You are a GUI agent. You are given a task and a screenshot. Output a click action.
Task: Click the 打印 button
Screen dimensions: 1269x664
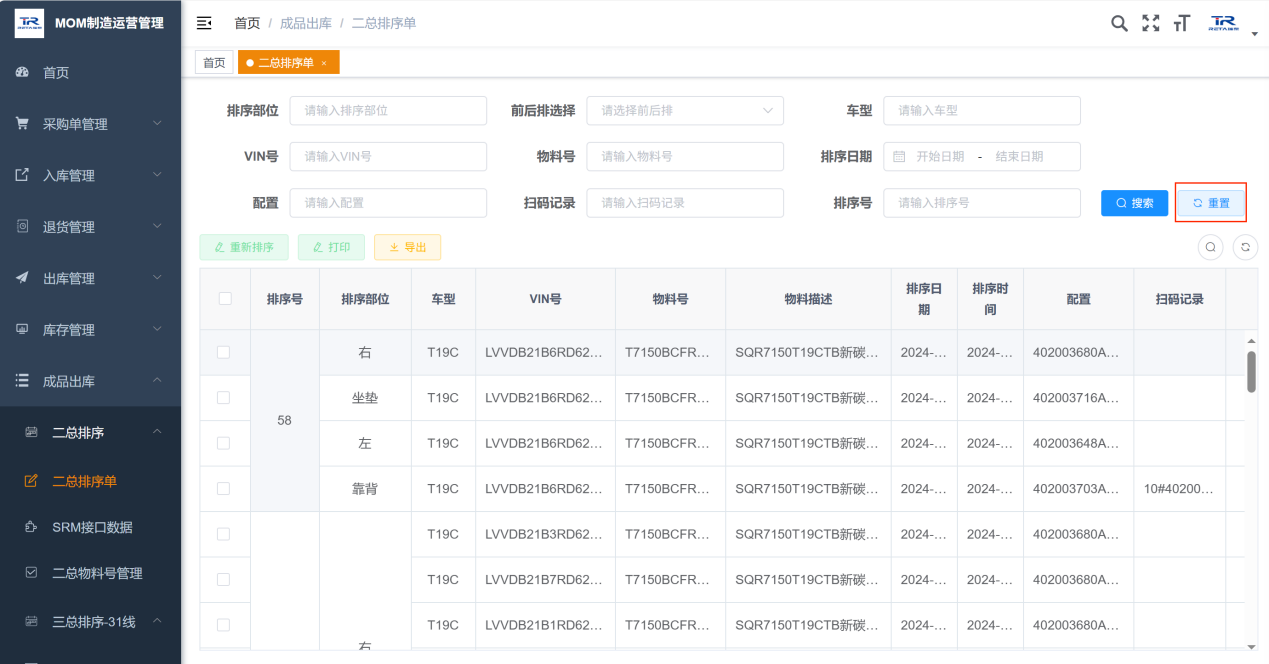click(x=331, y=247)
